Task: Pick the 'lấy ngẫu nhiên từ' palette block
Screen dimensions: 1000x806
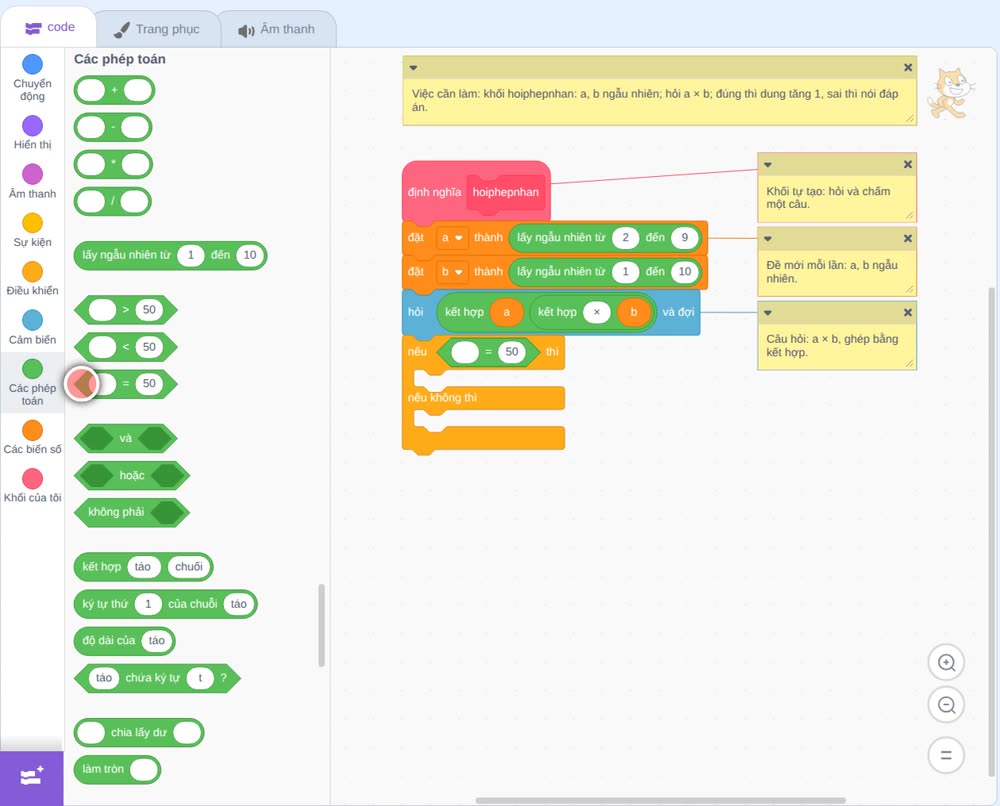Action: coord(170,255)
